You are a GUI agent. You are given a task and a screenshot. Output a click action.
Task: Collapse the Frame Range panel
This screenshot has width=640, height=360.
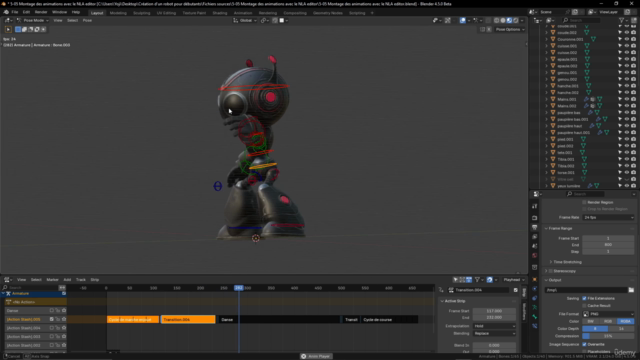click(x=560, y=229)
